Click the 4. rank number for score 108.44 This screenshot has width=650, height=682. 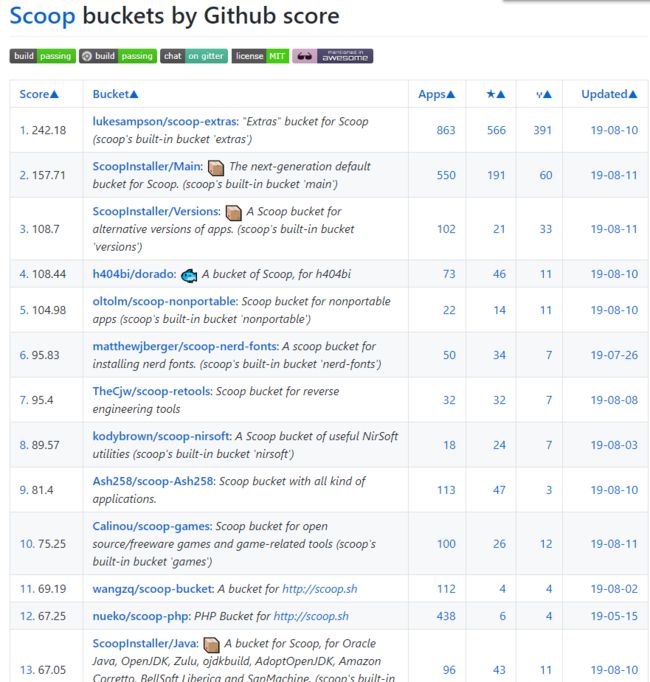click(x=24, y=274)
